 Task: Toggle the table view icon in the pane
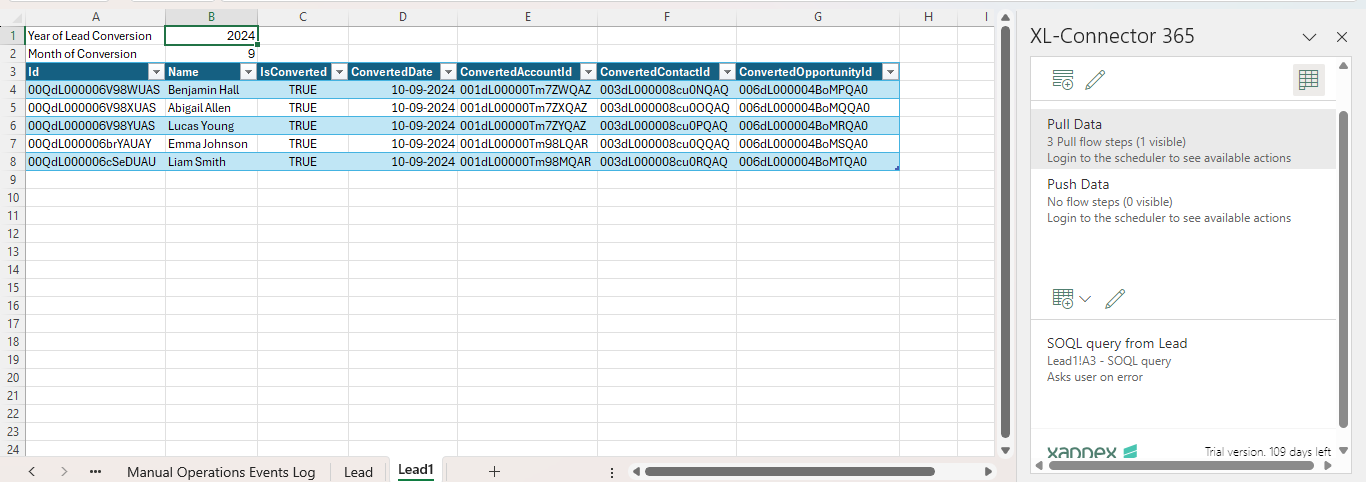click(x=1308, y=81)
